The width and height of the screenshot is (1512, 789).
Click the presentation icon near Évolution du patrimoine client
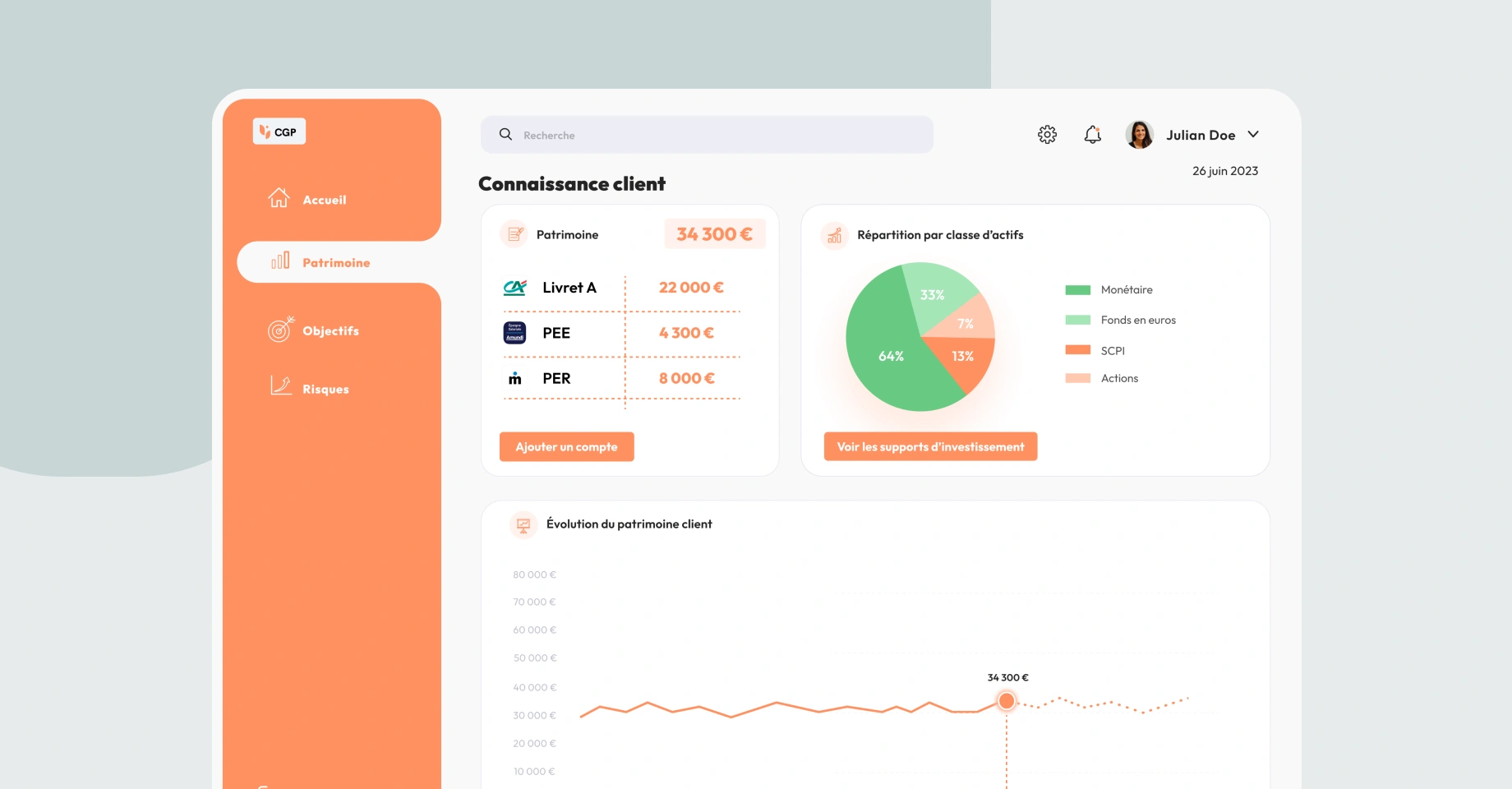coord(523,524)
